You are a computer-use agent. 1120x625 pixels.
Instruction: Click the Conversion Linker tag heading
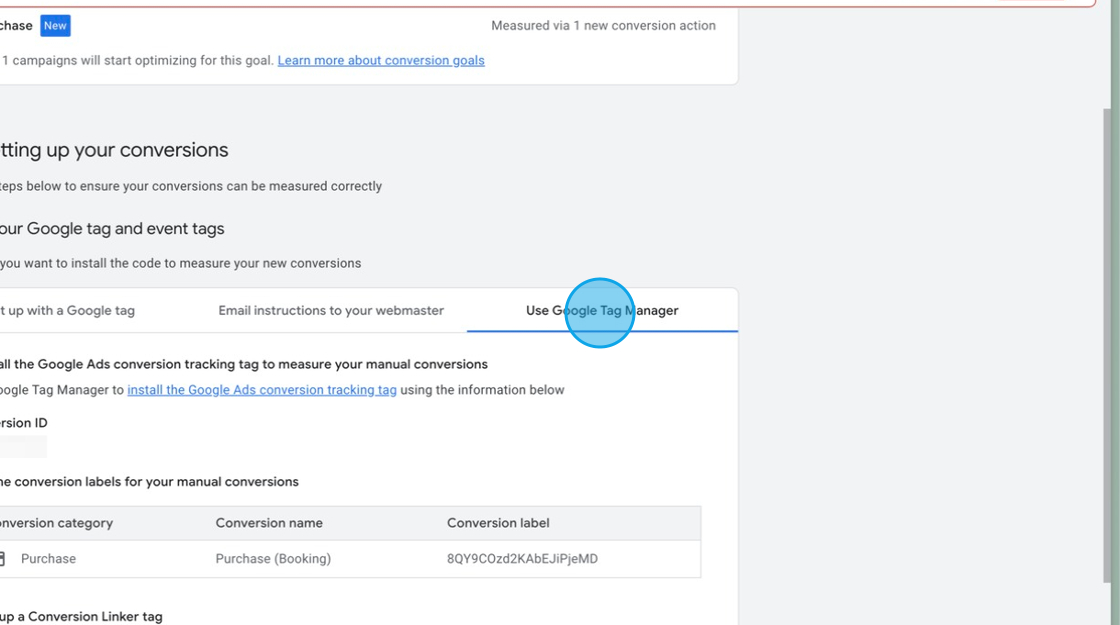(x=80, y=616)
